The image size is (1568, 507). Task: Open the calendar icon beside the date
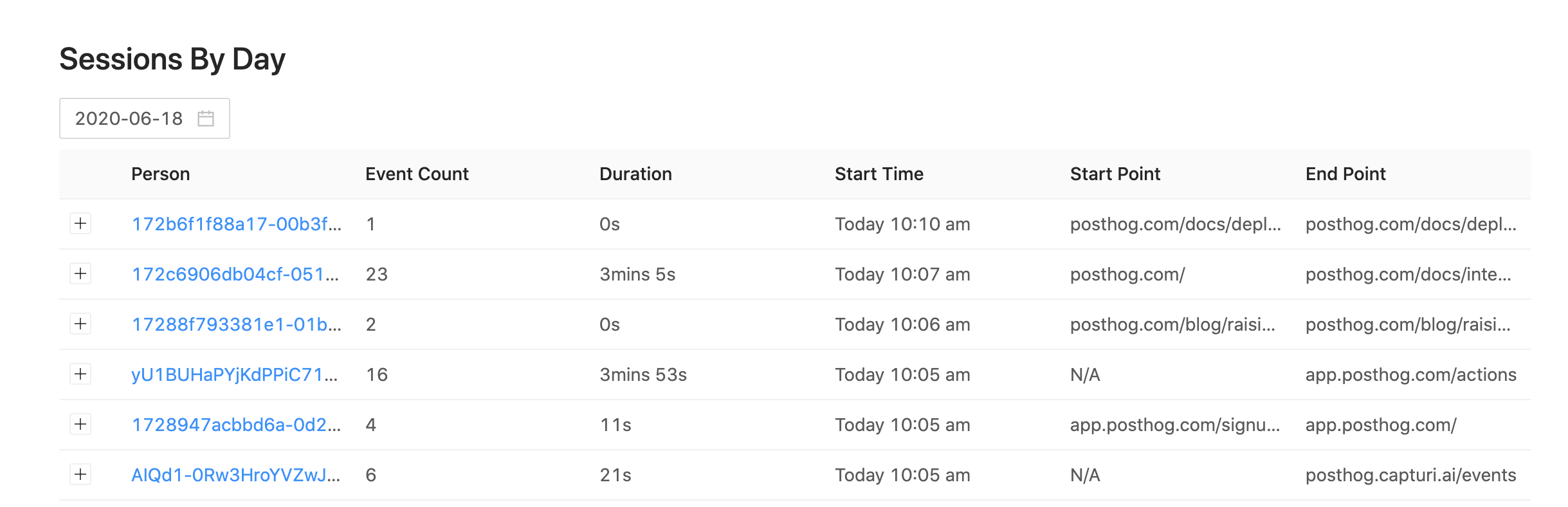click(207, 118)
